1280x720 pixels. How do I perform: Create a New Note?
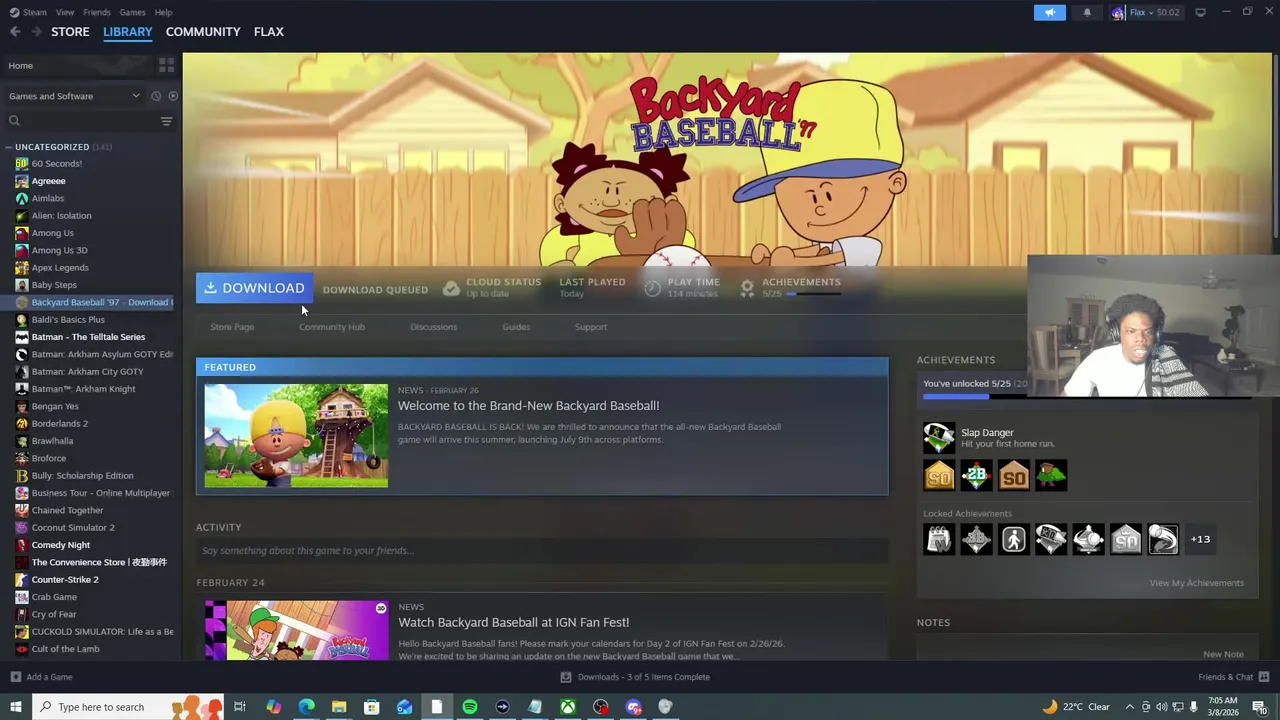tap(1223, 654)
